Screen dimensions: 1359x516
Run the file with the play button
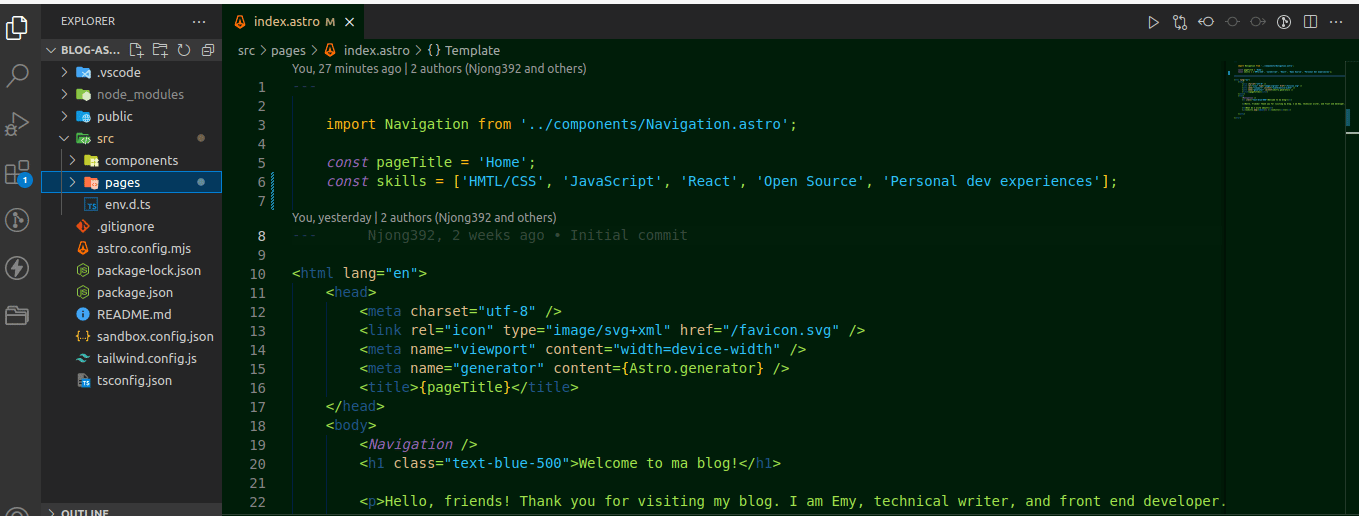point(1153,21)
